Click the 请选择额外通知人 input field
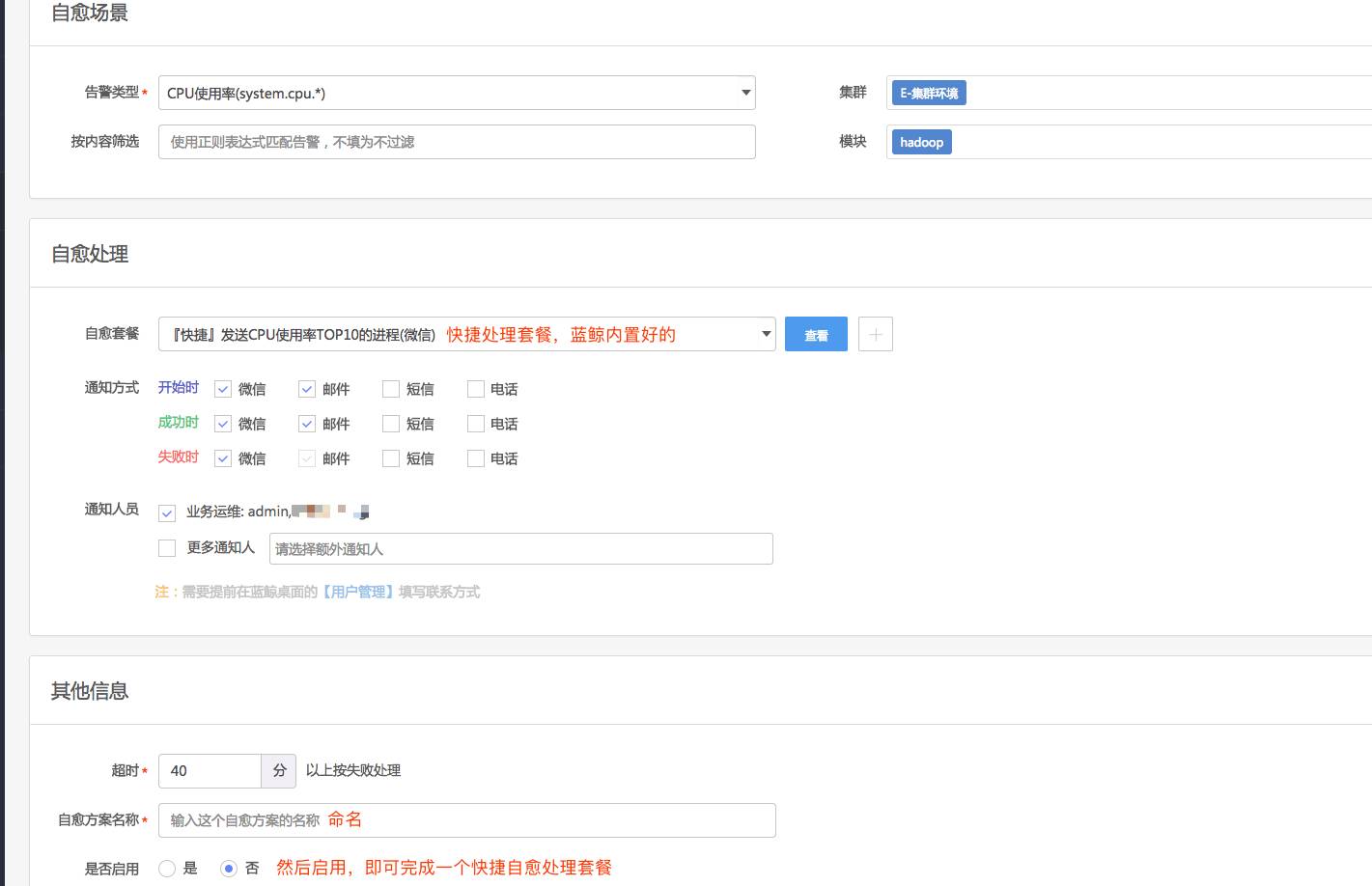The height and width of the screenshot is (886, 1372). pos(521,548)
